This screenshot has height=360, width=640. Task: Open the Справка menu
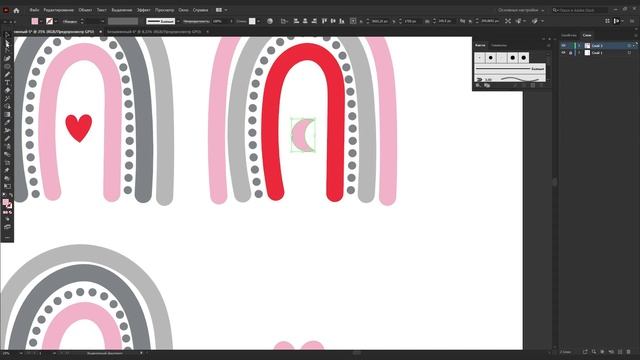200,10
